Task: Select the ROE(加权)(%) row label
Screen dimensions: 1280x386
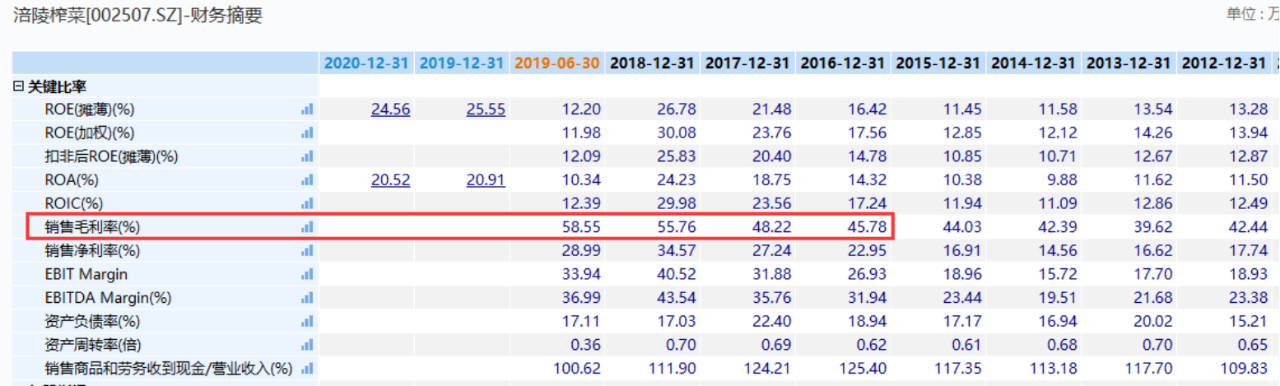Action: (x=89, y=133)
